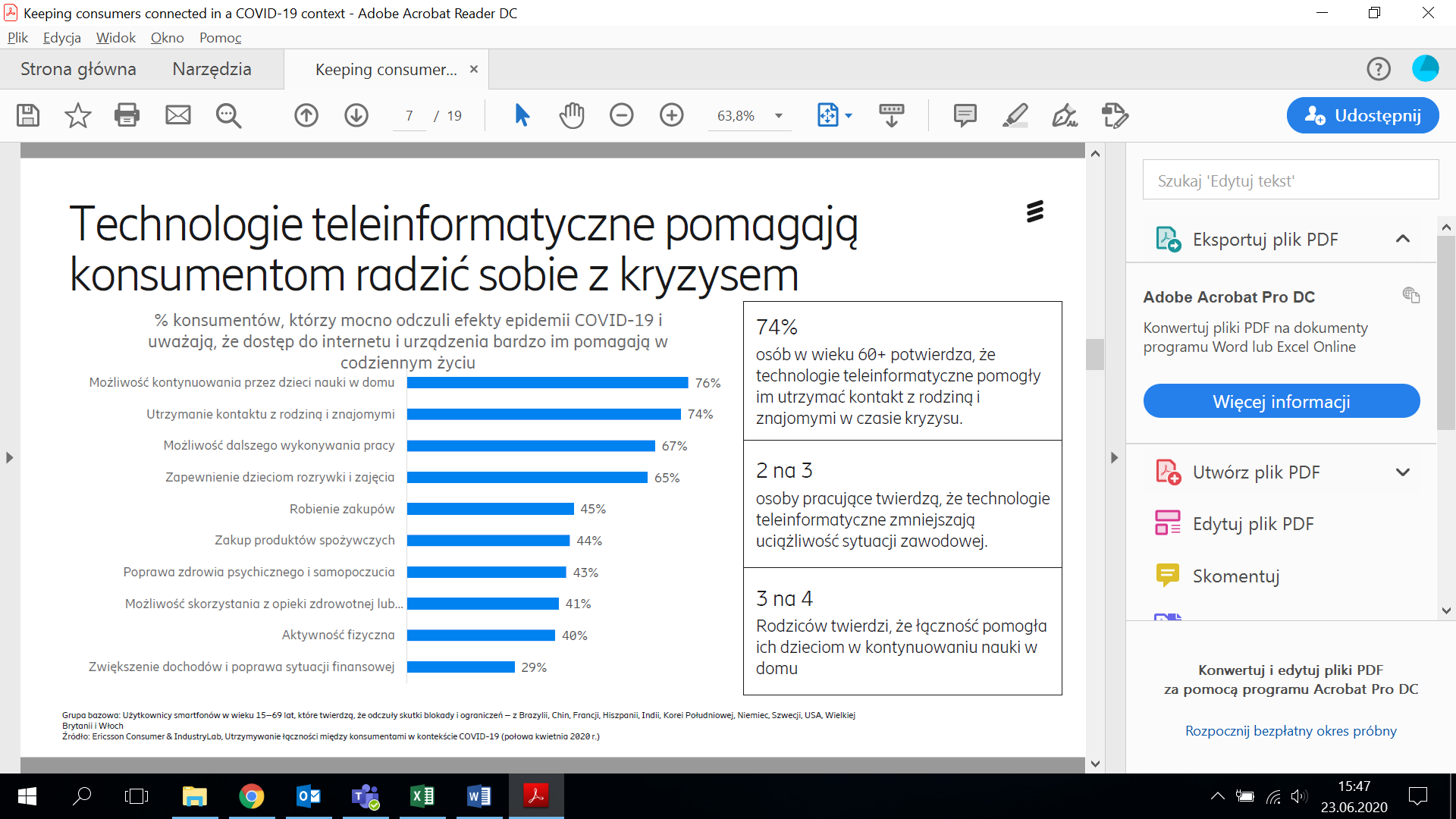Print the document with printer icon

click(x=127, y=115)
